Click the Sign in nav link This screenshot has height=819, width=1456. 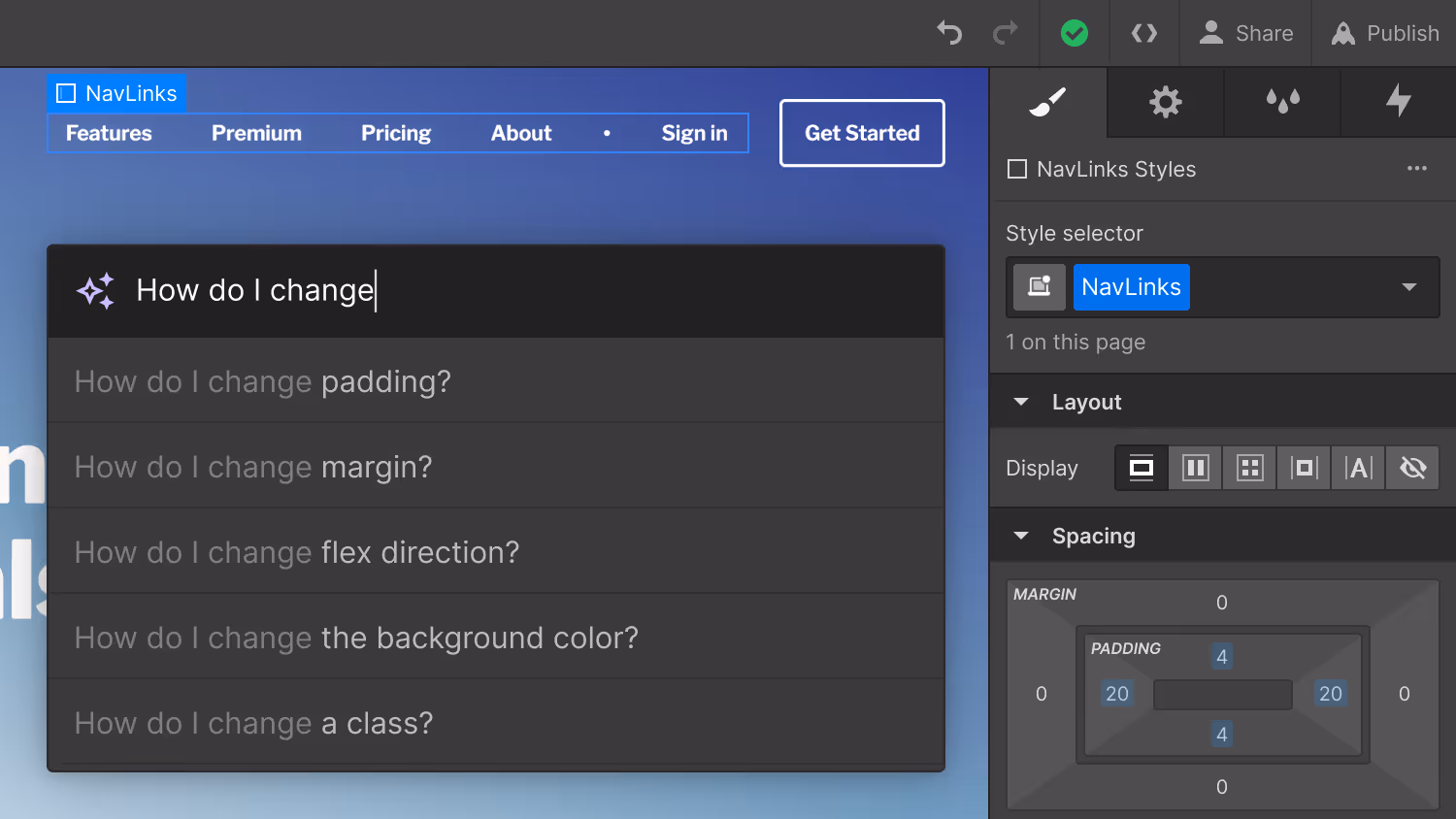pos(695,133)
